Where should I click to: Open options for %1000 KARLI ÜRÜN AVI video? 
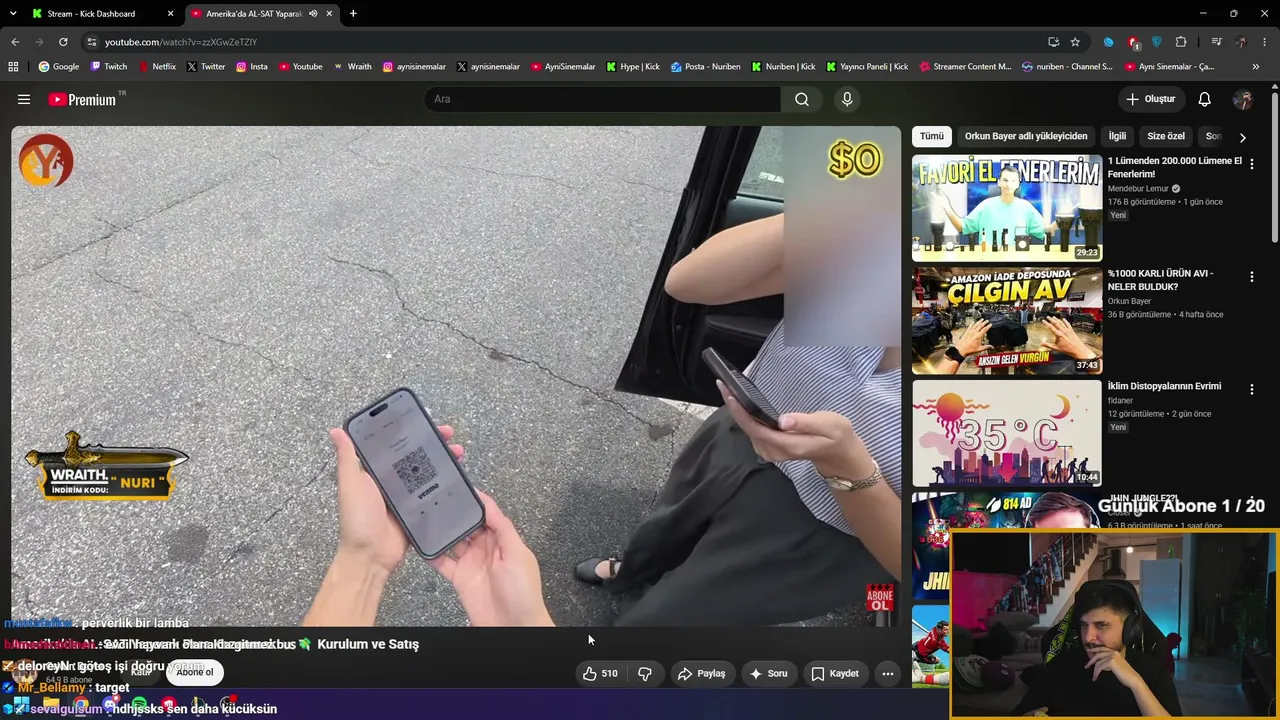[x=1251, y=276]
